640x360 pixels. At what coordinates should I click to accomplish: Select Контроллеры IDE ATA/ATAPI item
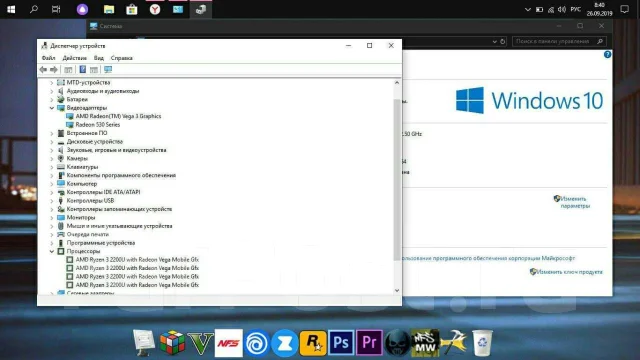[103, 192]
